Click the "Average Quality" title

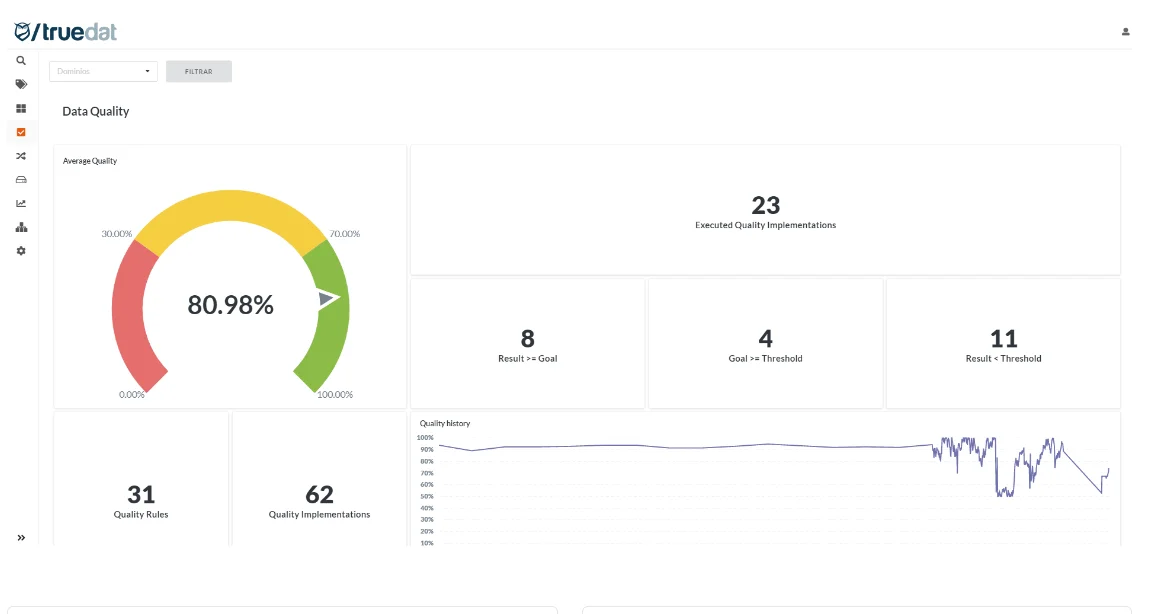click(90, 161)
